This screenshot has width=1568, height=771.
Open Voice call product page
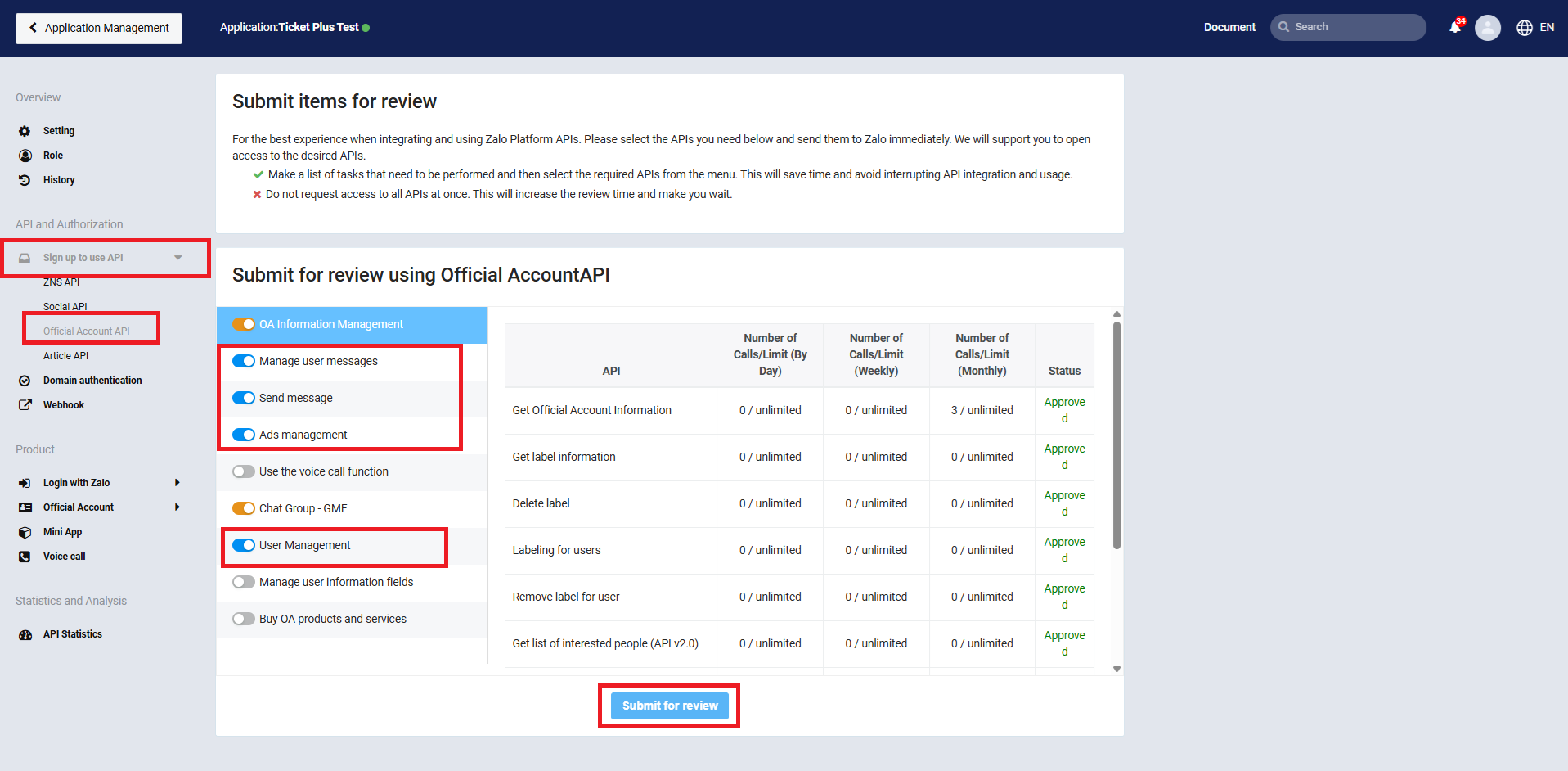[65, 557]
